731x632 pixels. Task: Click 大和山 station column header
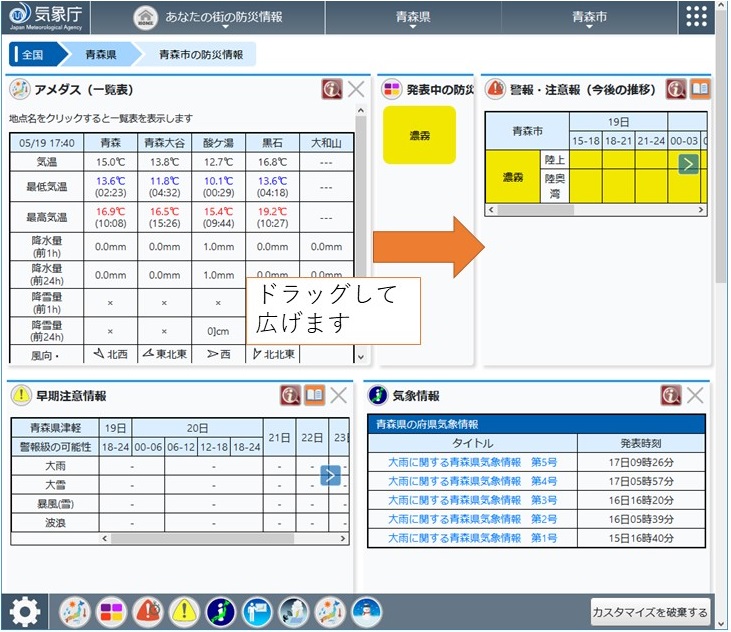(326, 143)
